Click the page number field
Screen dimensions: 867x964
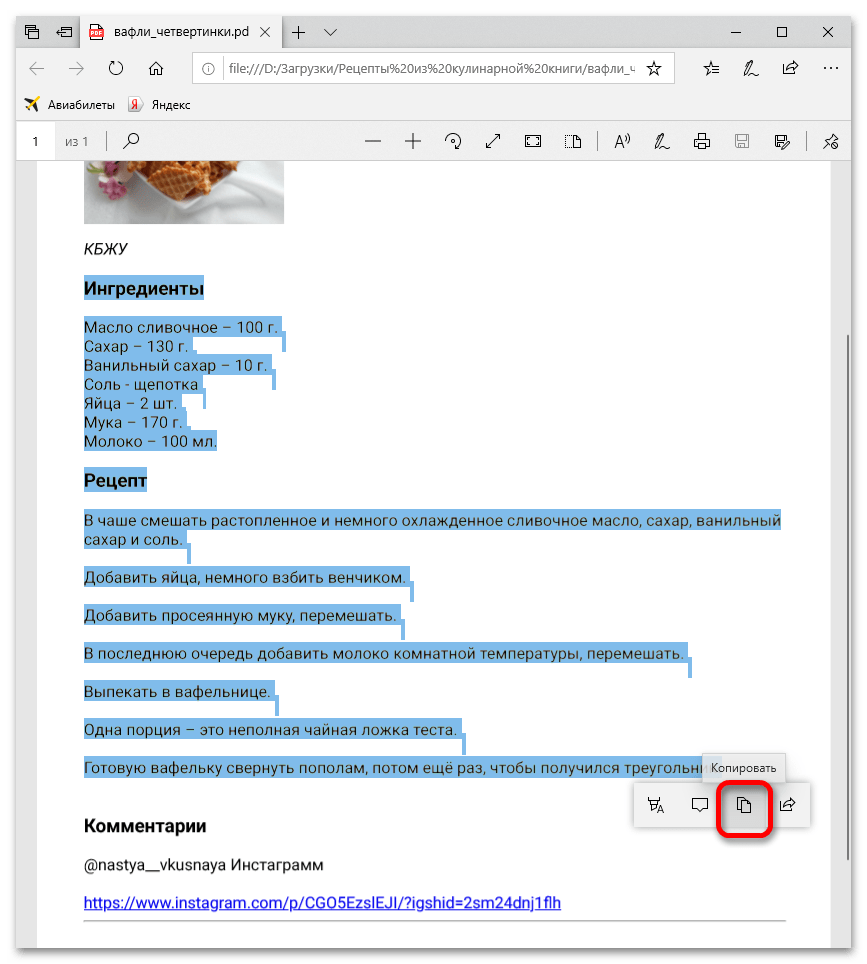point(35,141)
